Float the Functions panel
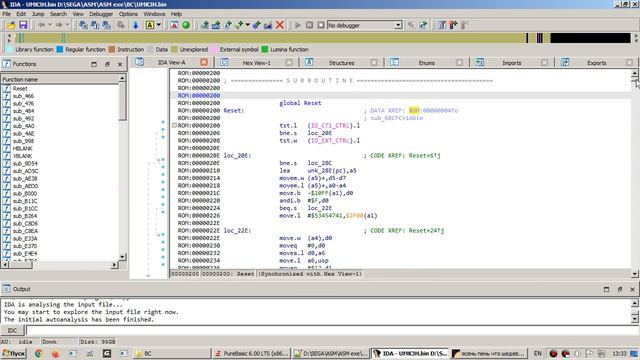Viewport: 640px width, 360px height. point(107,64)
